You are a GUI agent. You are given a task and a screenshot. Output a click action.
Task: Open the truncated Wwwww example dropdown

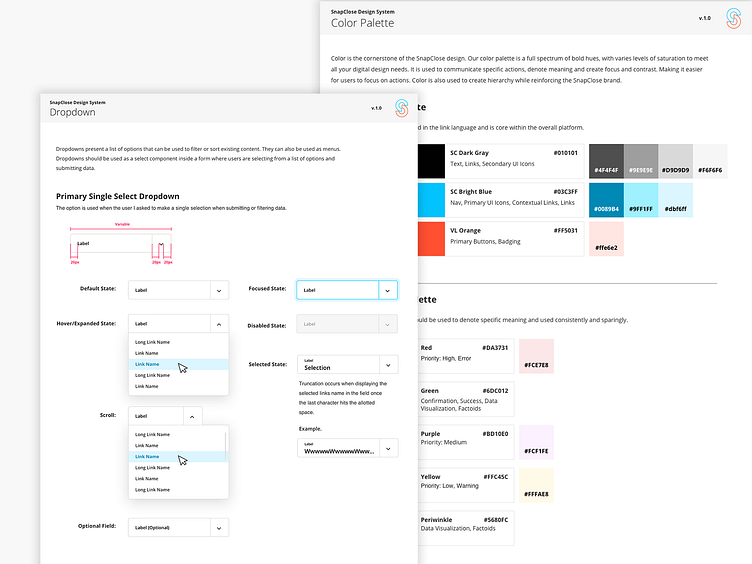point(388,448)
